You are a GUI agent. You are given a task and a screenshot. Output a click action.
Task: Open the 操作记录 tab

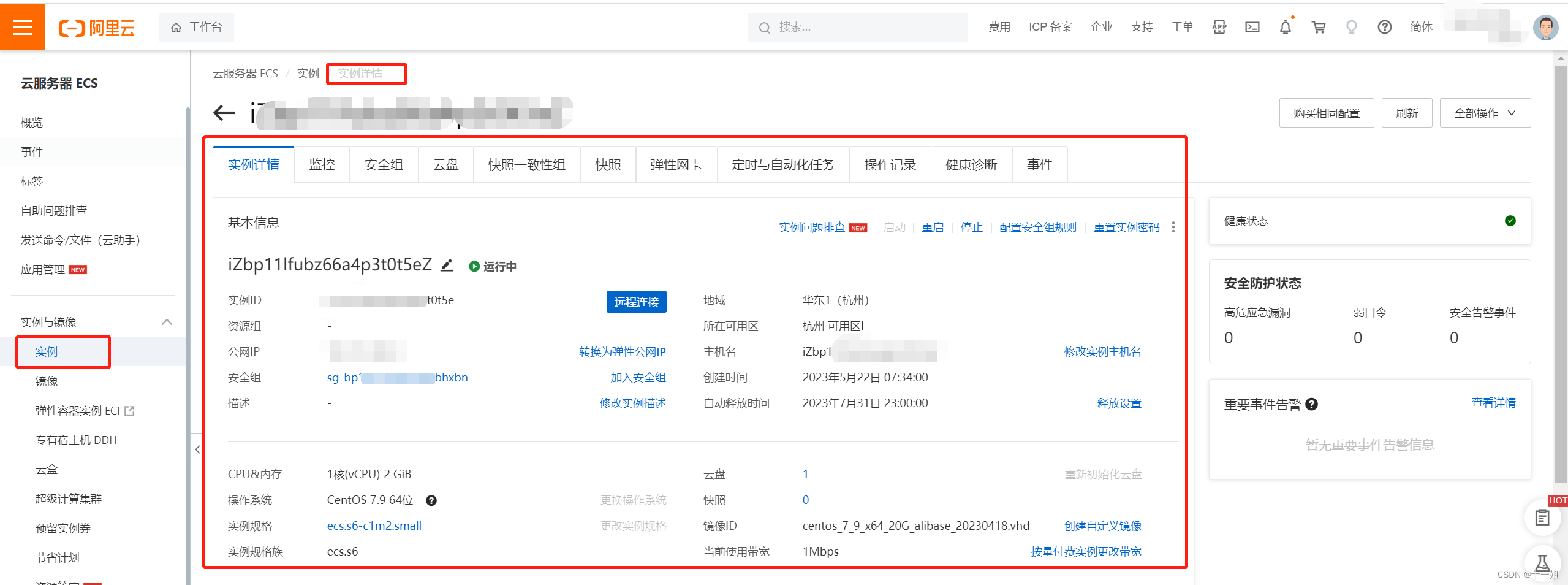(890, 164)
